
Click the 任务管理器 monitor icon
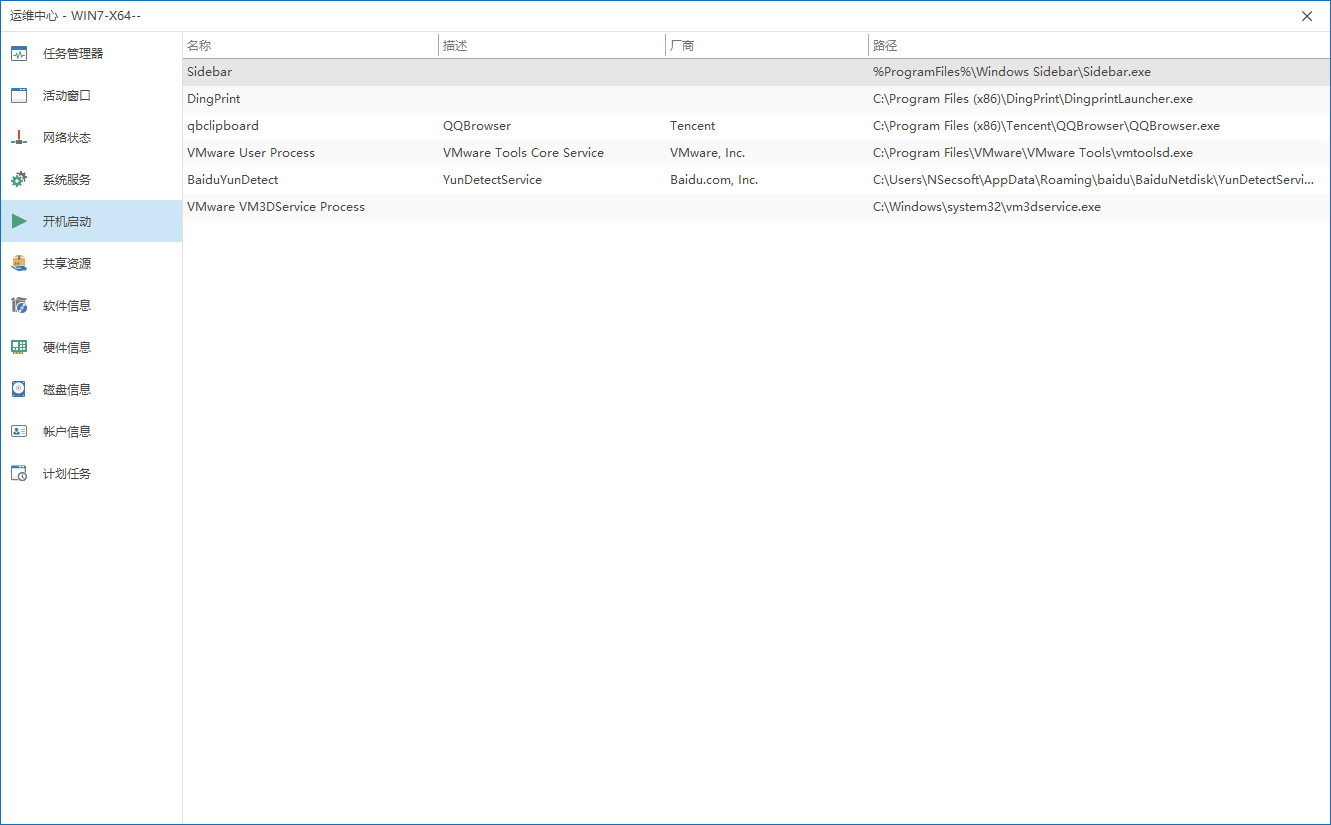(19, 54)
